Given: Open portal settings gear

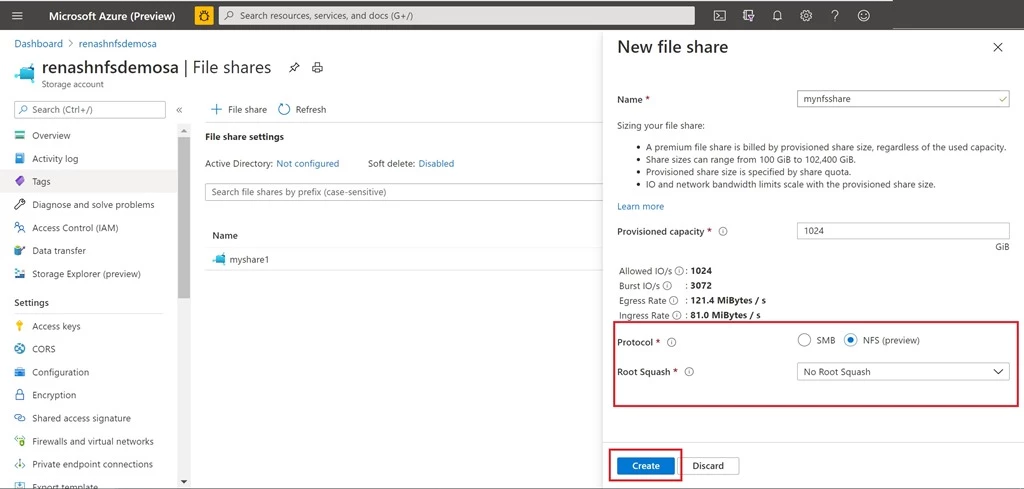Looking at the screenshot, I should click(806, 16).
